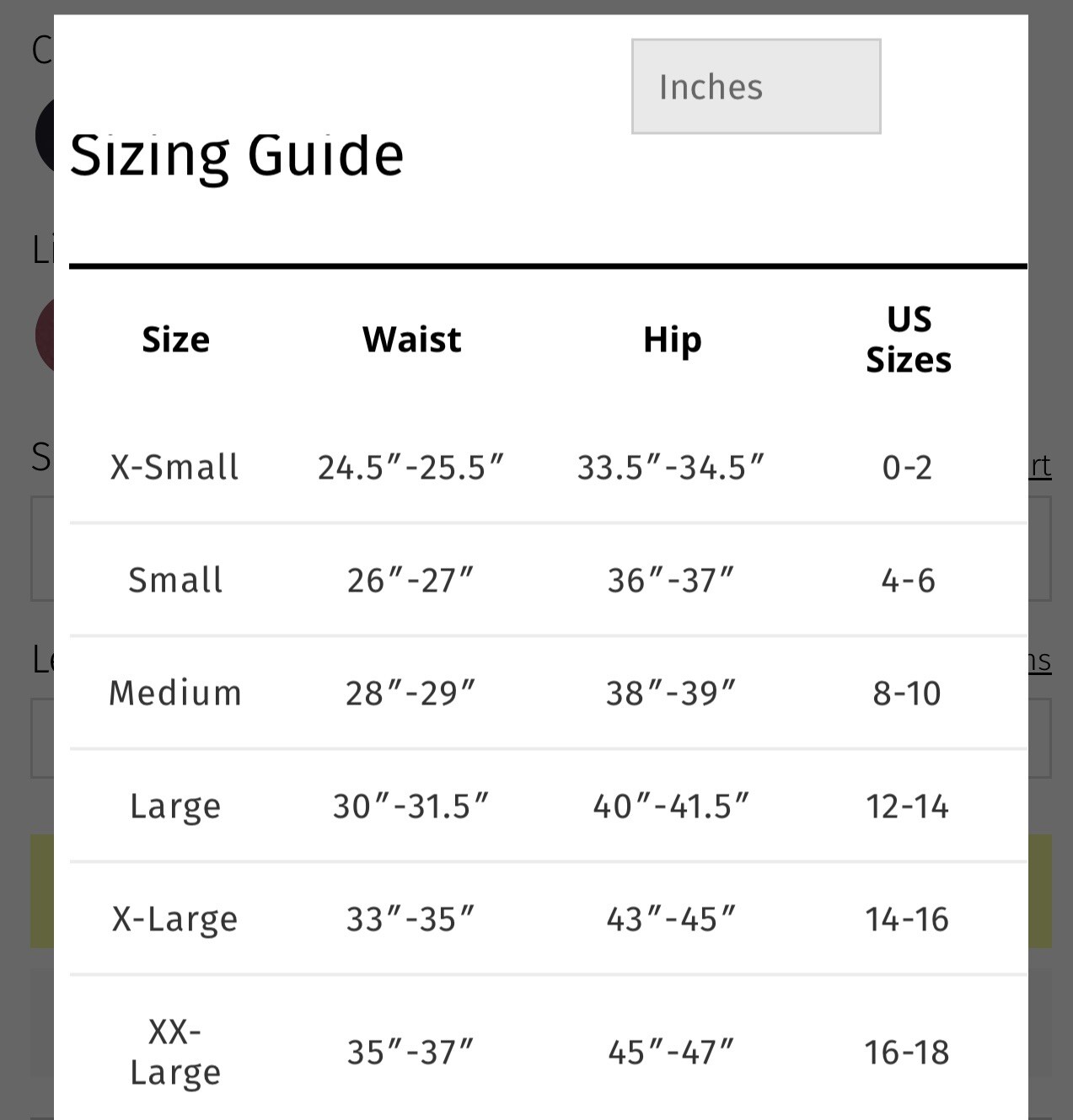Click the 24.5″-25.5″ waist measurement
This screenshot has height=1120, width=1073.
pos(410,467)
